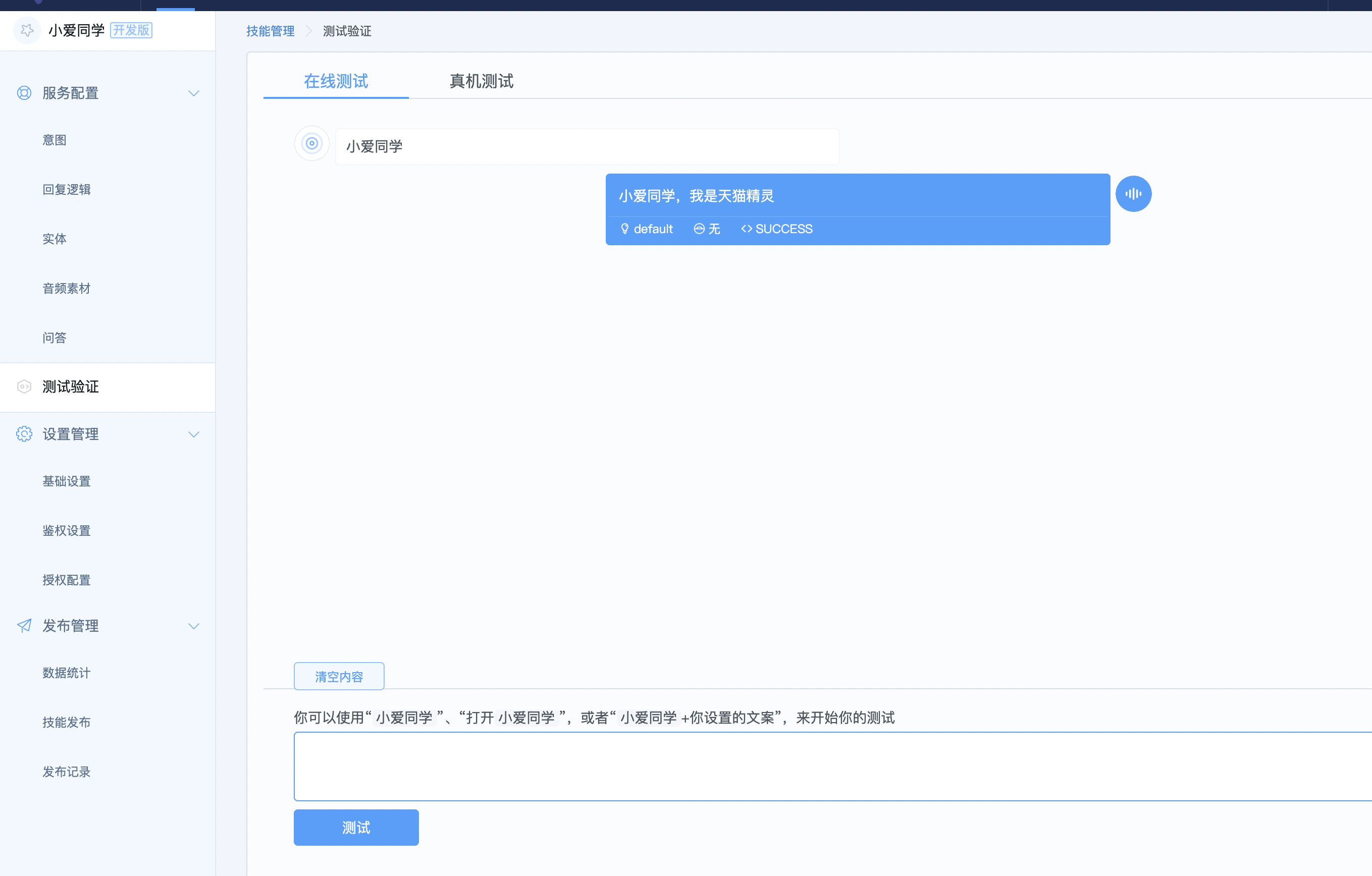
Task: Focus the test utterance text input box
Action: [x=832, y=766]
